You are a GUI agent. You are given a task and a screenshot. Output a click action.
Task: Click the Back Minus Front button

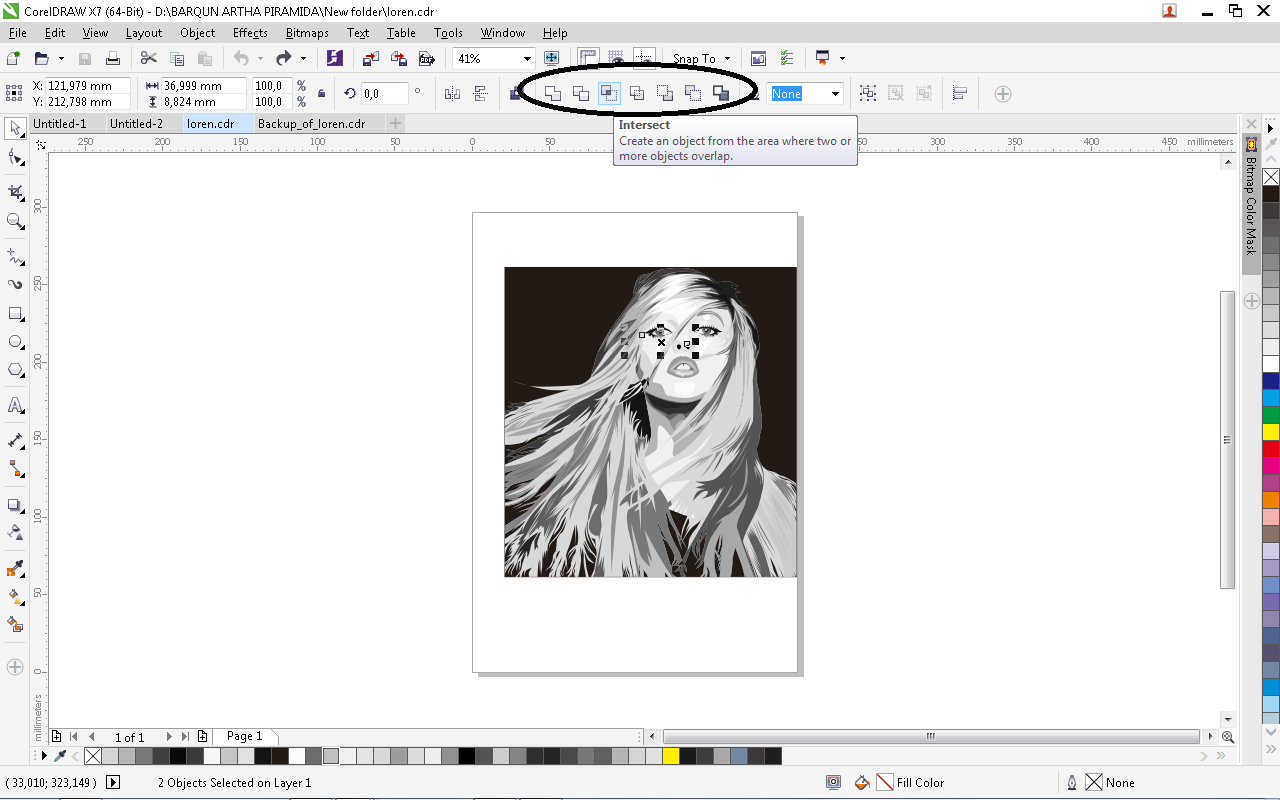[692, 93]
